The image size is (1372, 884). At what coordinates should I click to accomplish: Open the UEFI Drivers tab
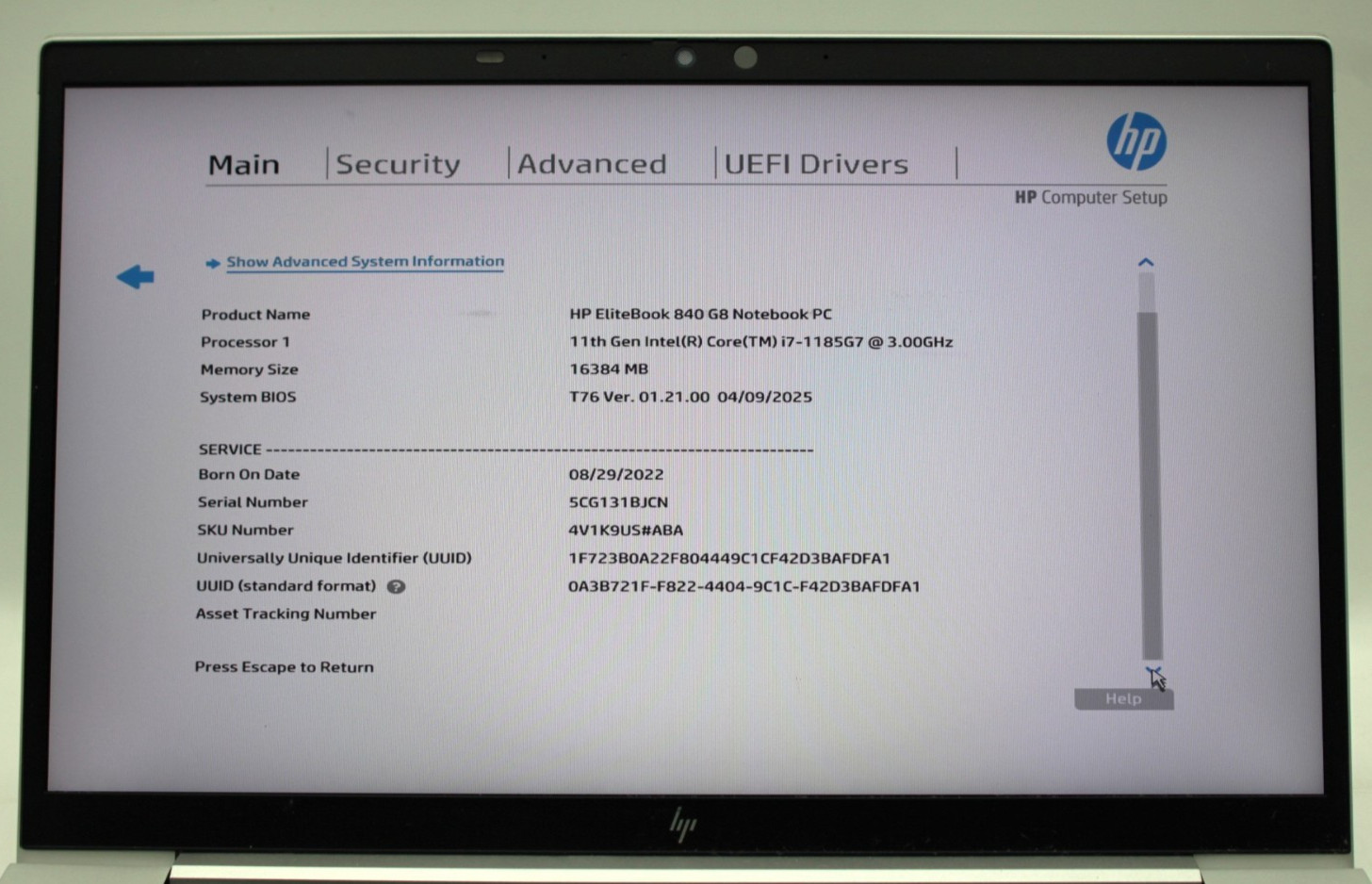tap(816, 164)
